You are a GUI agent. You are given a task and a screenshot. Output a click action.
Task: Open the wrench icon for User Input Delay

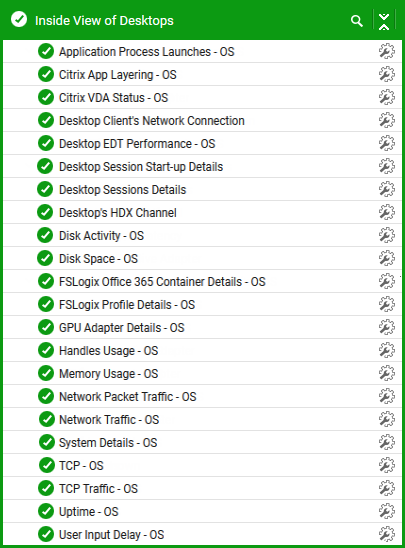point(386,534)
